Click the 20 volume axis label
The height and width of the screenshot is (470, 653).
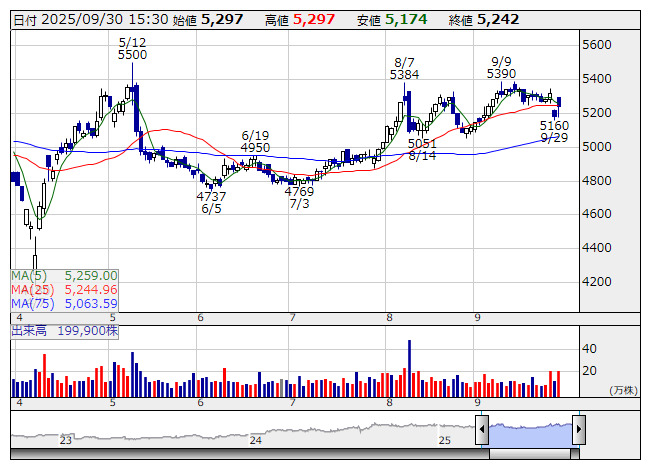pyautogui.click(x=589, y=371)
